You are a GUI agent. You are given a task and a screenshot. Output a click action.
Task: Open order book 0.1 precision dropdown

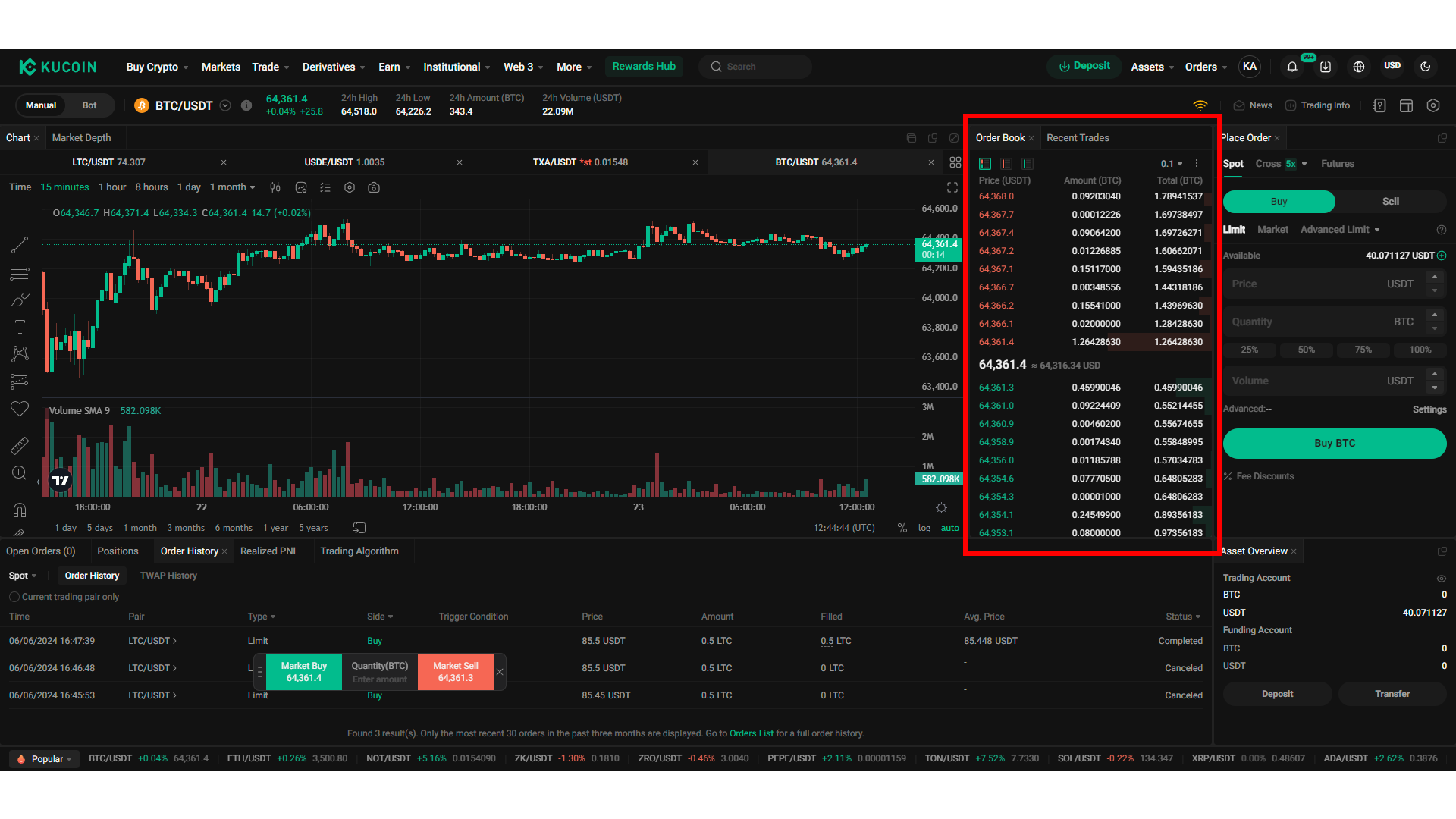1172,164
